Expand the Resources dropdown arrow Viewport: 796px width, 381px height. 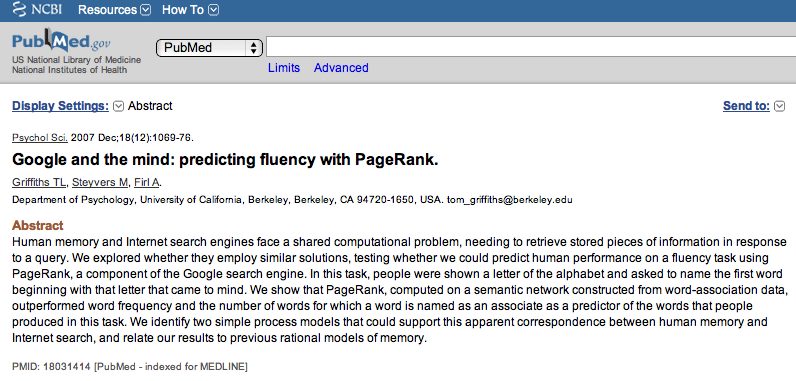click(x=145, y=10)
